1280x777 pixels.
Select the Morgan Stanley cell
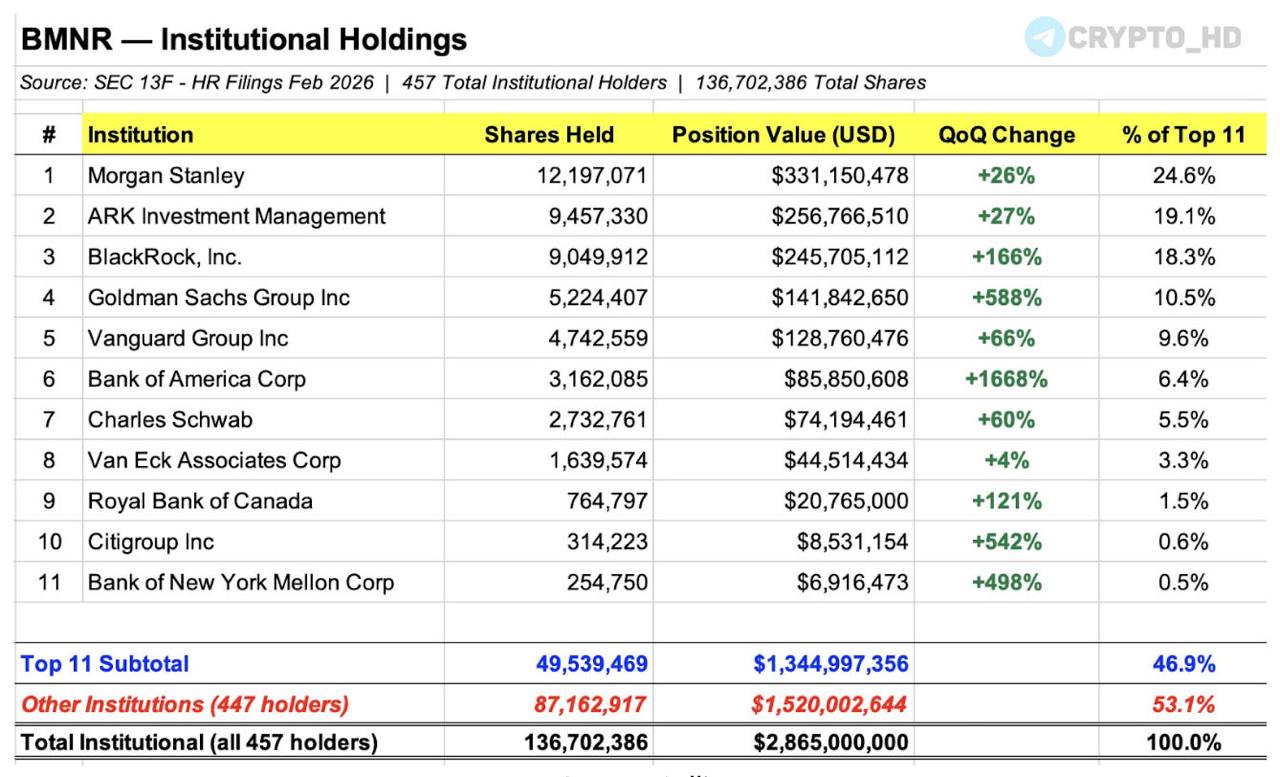(166, 176)
